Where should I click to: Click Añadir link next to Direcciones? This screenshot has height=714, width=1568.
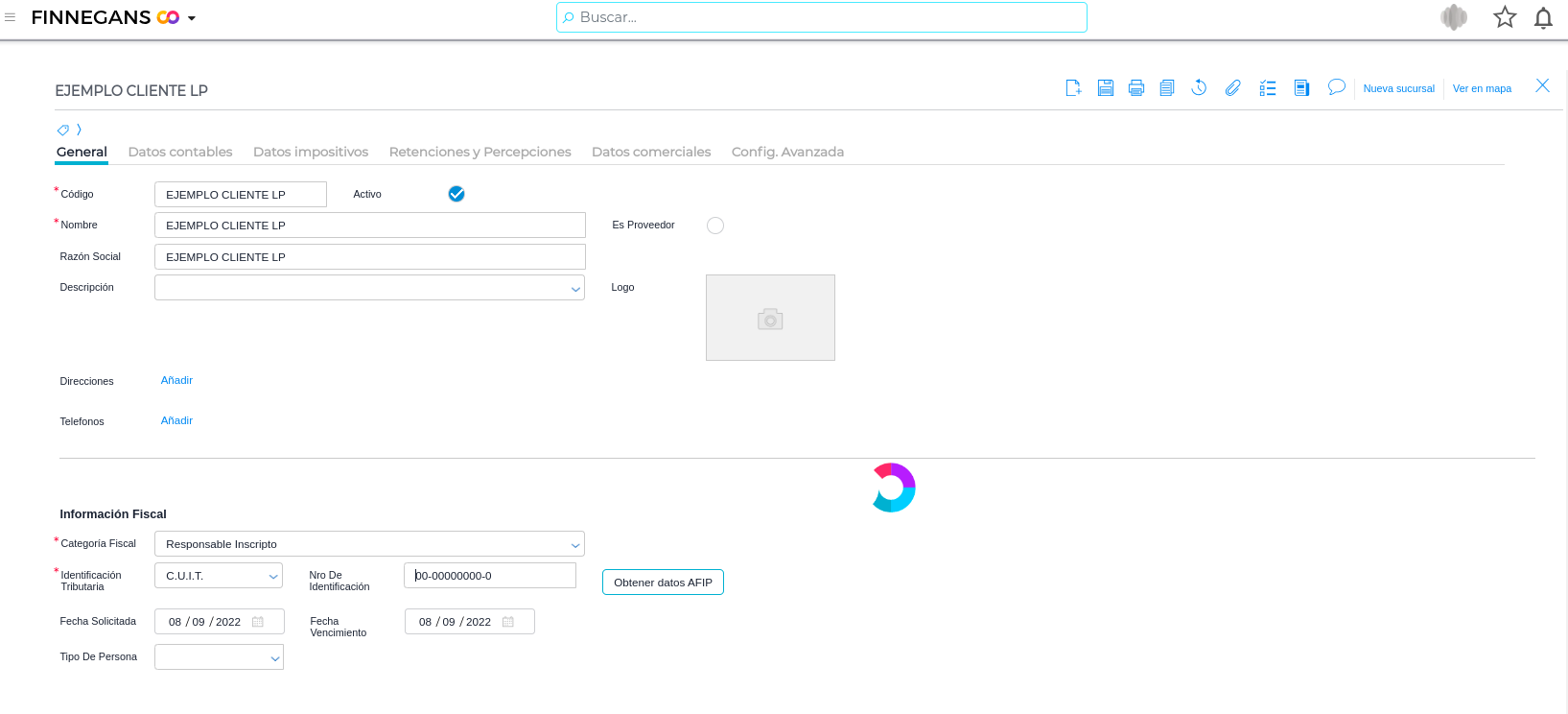click(176, 380)
